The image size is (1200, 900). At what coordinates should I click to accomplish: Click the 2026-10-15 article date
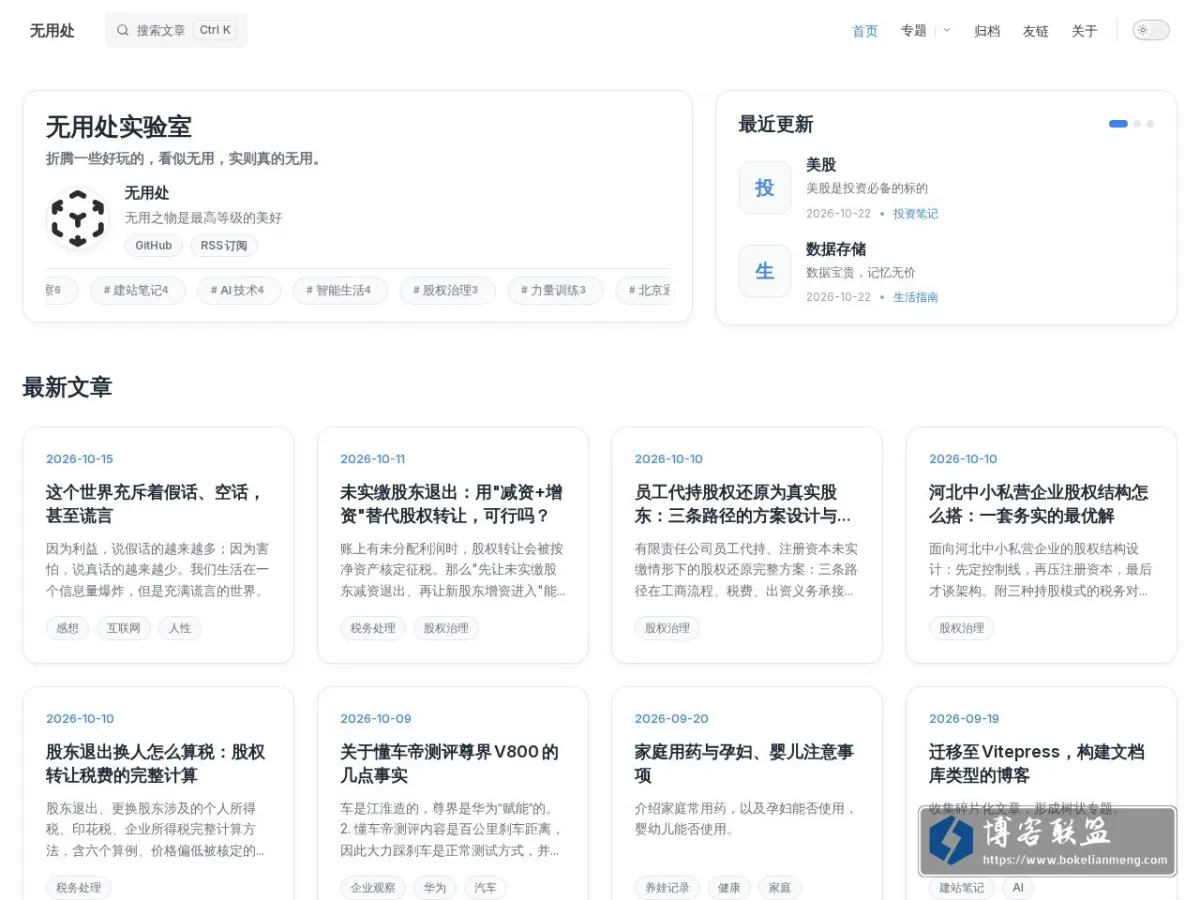(80, 459)
